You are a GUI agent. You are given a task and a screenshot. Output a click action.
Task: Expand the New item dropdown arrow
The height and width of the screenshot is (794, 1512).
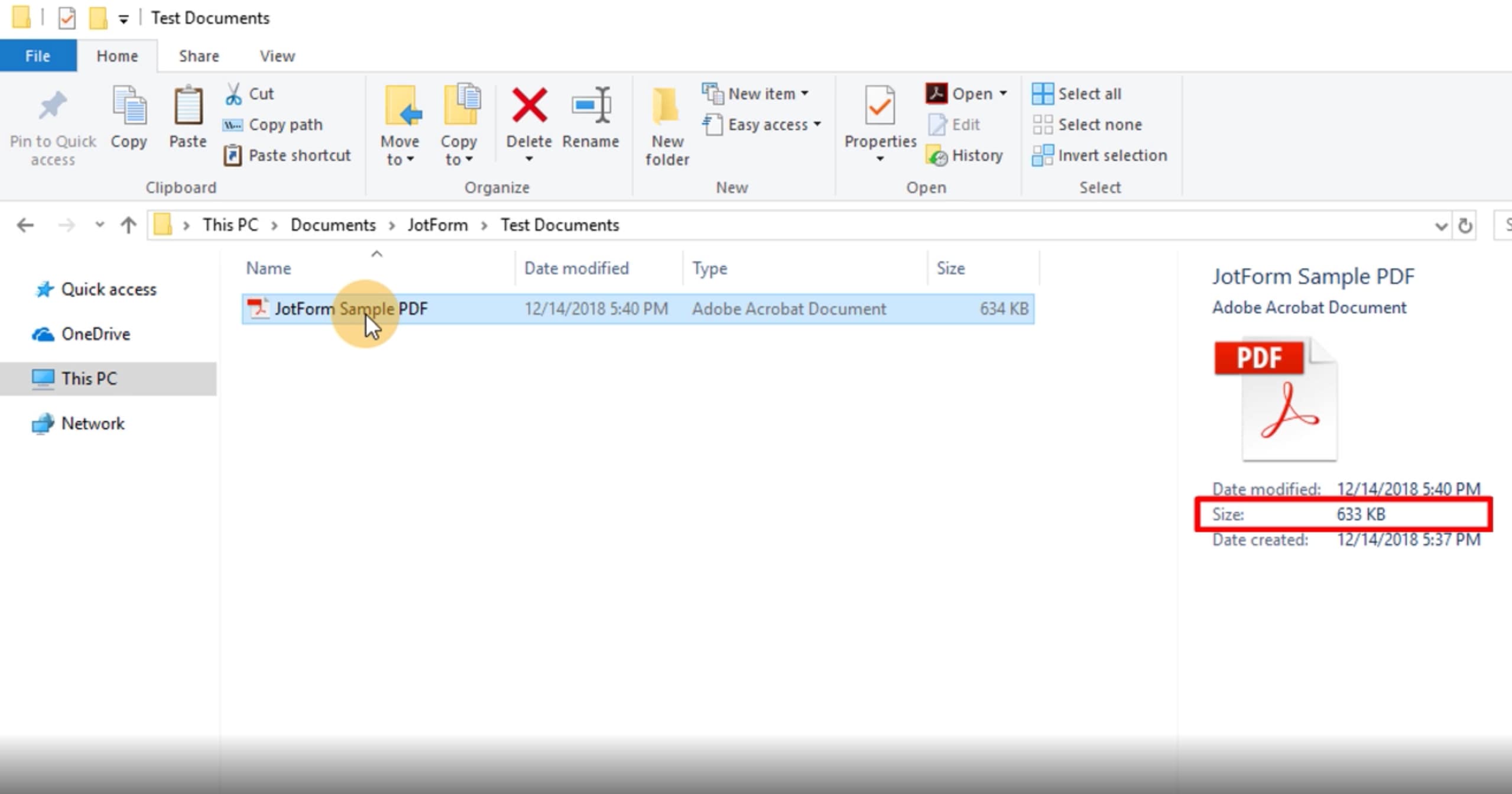[805, 93]
